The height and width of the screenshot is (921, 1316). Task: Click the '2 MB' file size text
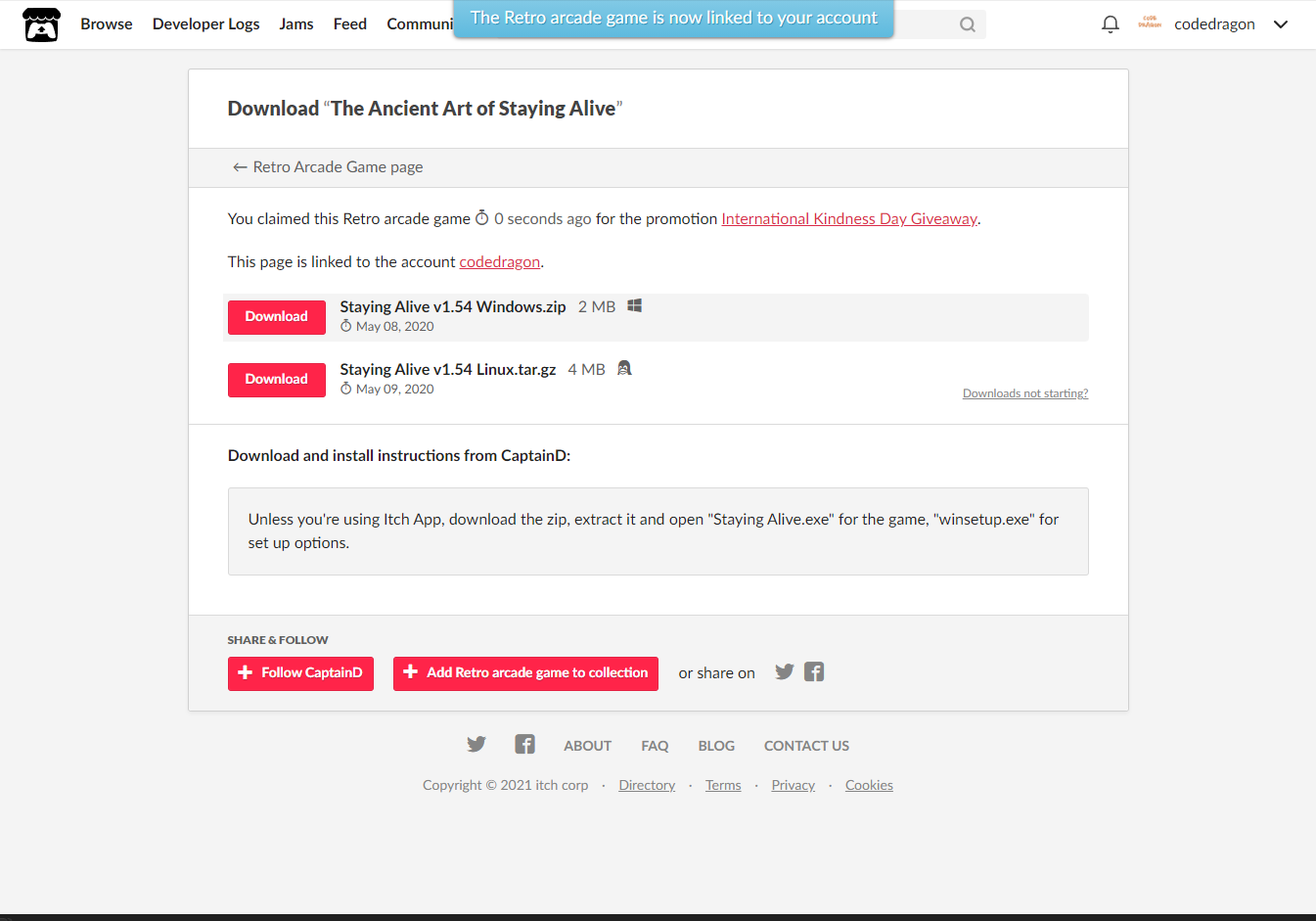coord(597,307)
